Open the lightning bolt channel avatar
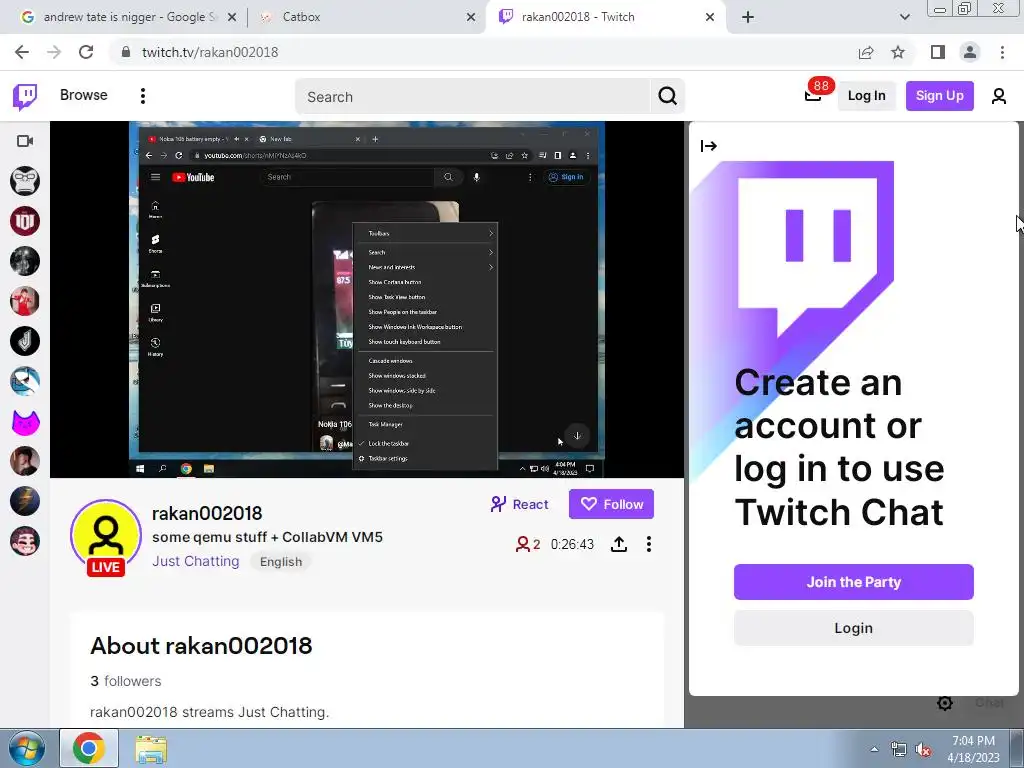1024x768 pixels. point(25,502)
